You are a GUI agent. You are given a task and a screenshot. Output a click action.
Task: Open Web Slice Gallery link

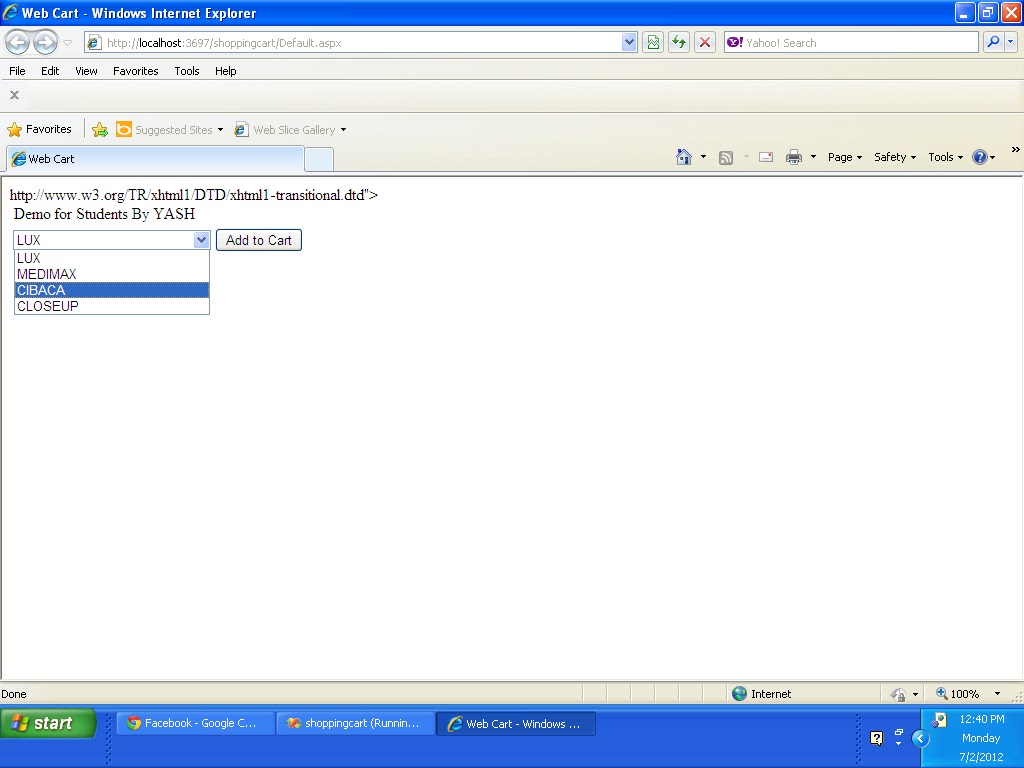[x=291, y=130]
